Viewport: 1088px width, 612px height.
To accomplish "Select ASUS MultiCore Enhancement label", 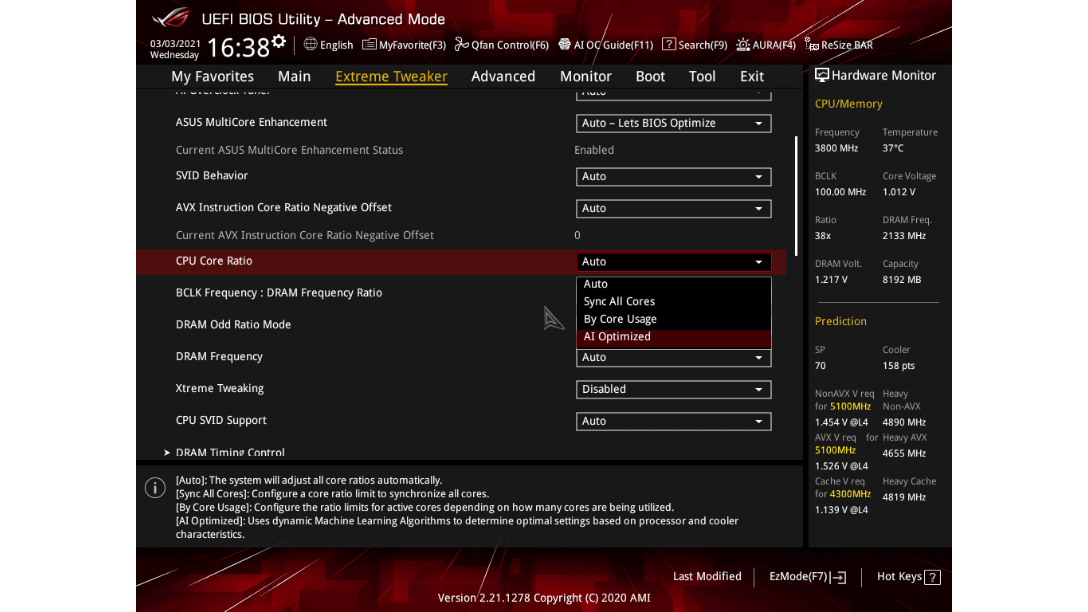I will [251, 122].
